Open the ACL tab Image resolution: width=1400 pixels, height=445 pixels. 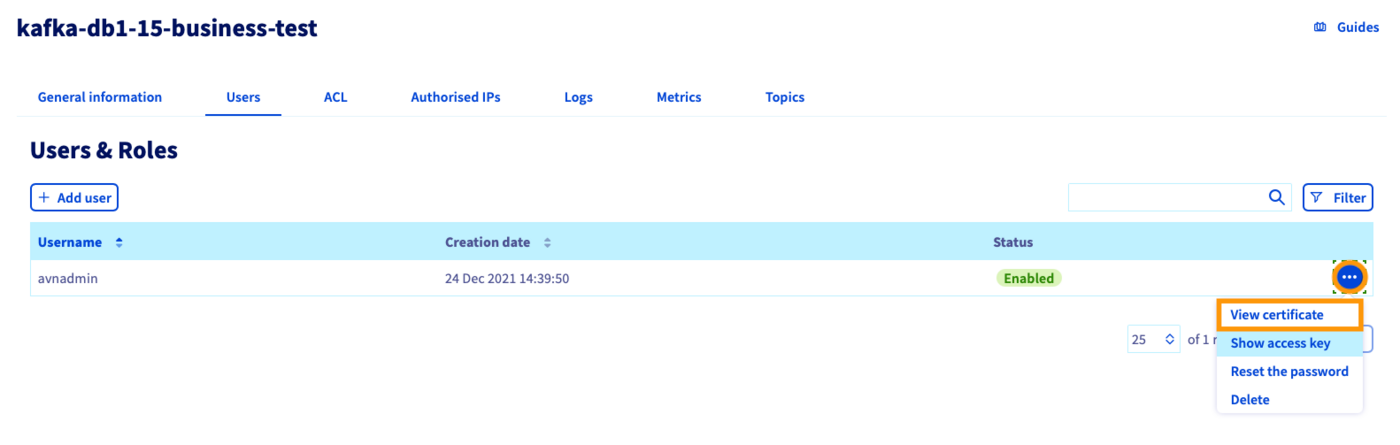pyautogui.click(x=335, y=97)
